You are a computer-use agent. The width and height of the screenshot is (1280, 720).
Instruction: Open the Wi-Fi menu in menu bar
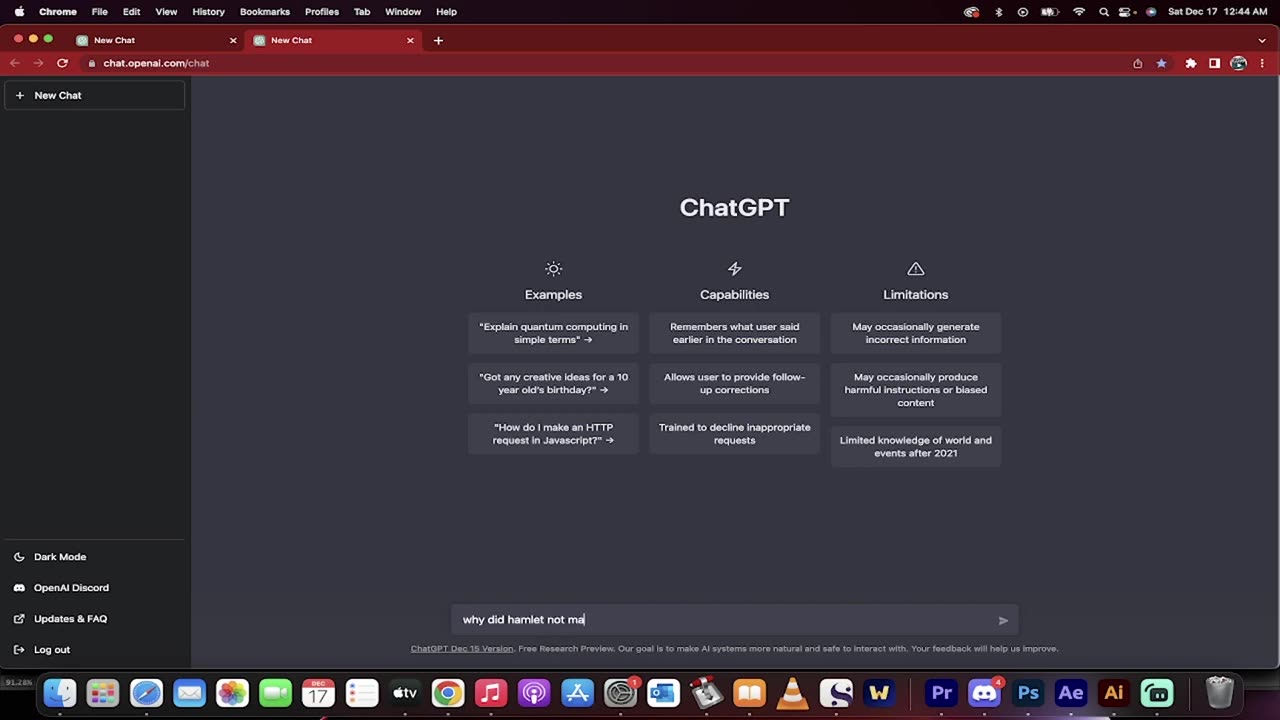[1079, 12]
